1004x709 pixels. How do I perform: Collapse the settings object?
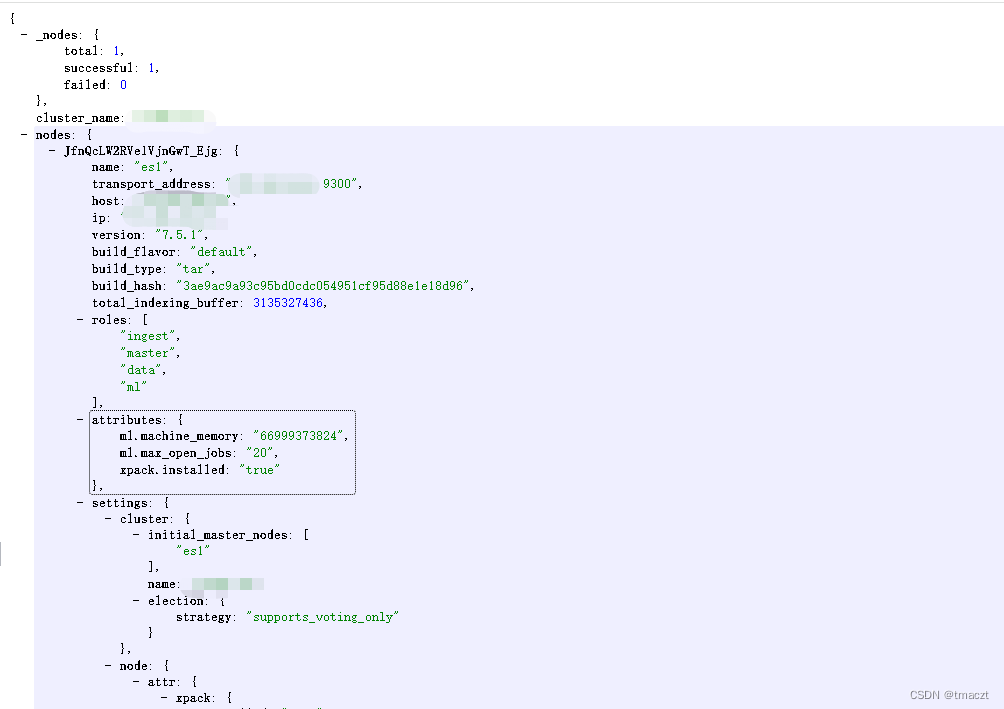pyautogui.click(x=80, y=503)
